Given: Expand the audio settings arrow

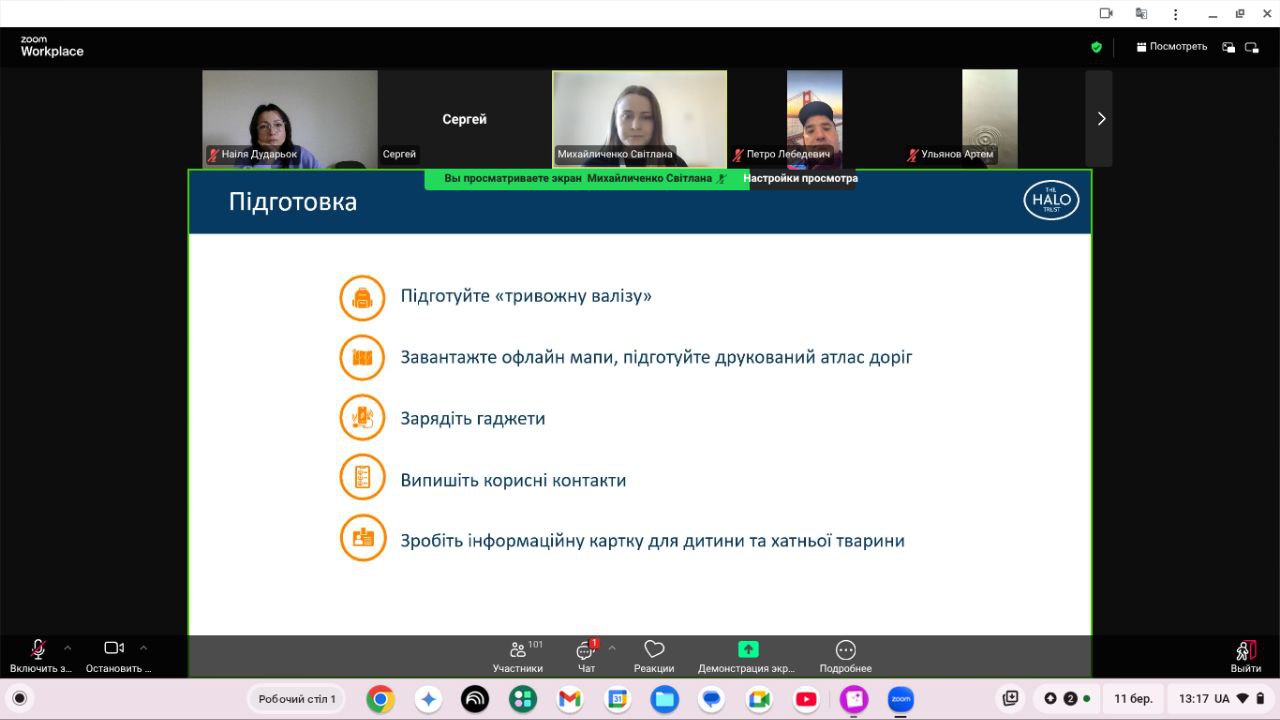Looking at the screenshot, I should 68,648.
